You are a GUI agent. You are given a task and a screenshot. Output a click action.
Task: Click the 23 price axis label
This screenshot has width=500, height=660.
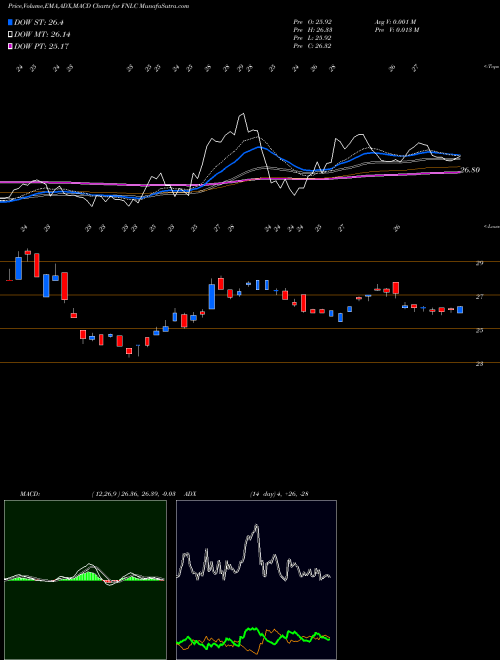[x=479, y=364]
